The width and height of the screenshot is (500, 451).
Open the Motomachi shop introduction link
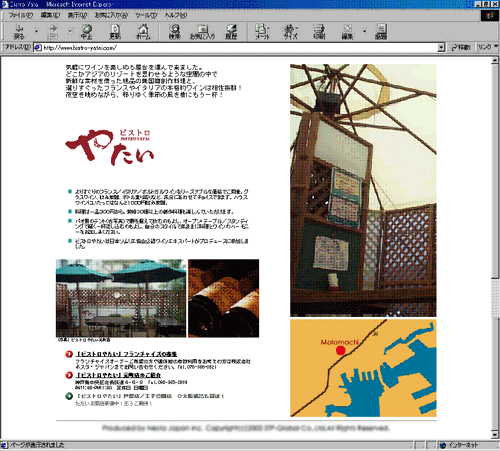pyautogui.click(x=118, y=375)
